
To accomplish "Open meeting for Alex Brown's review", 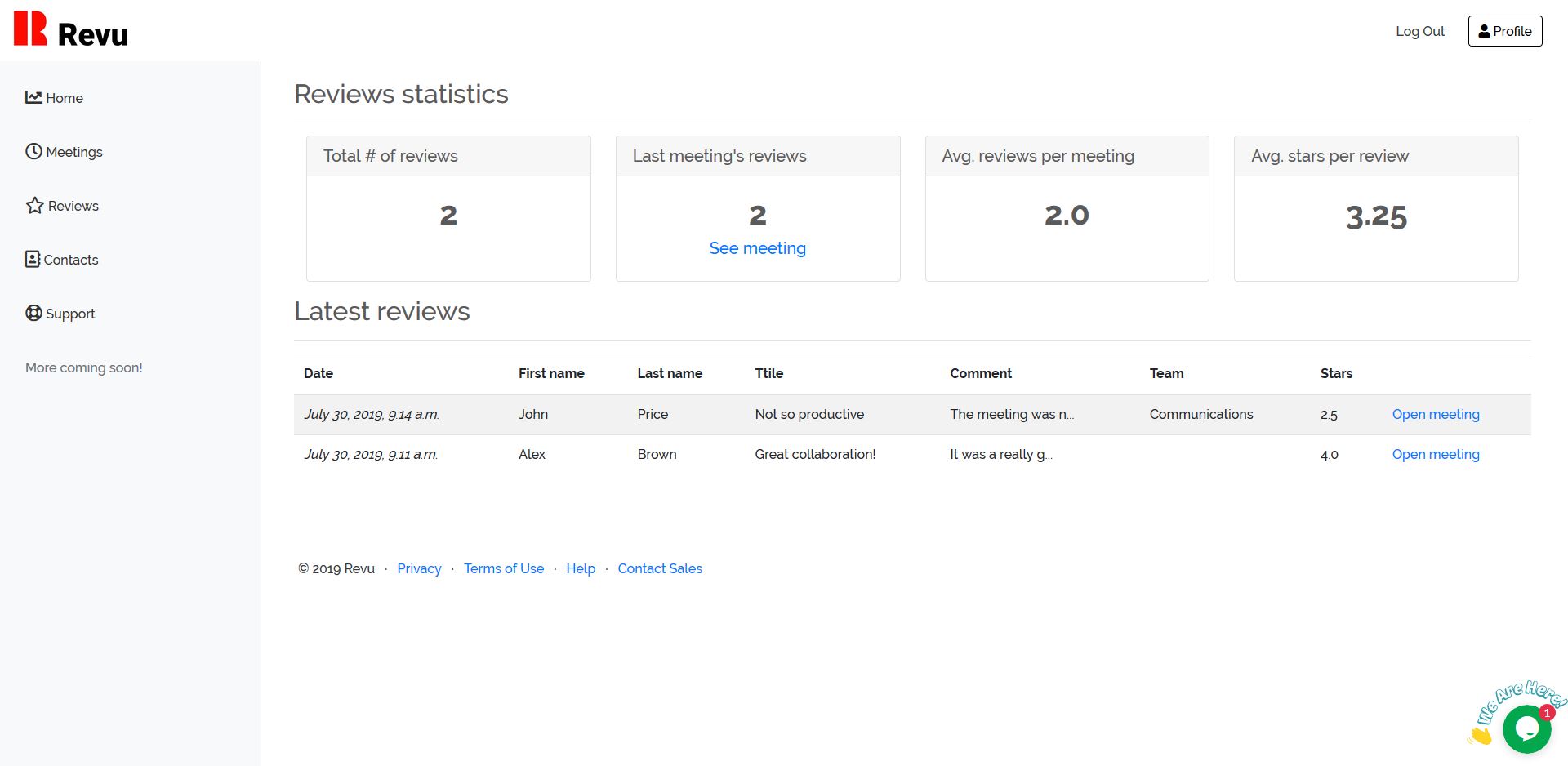I will coord(1435,454).
